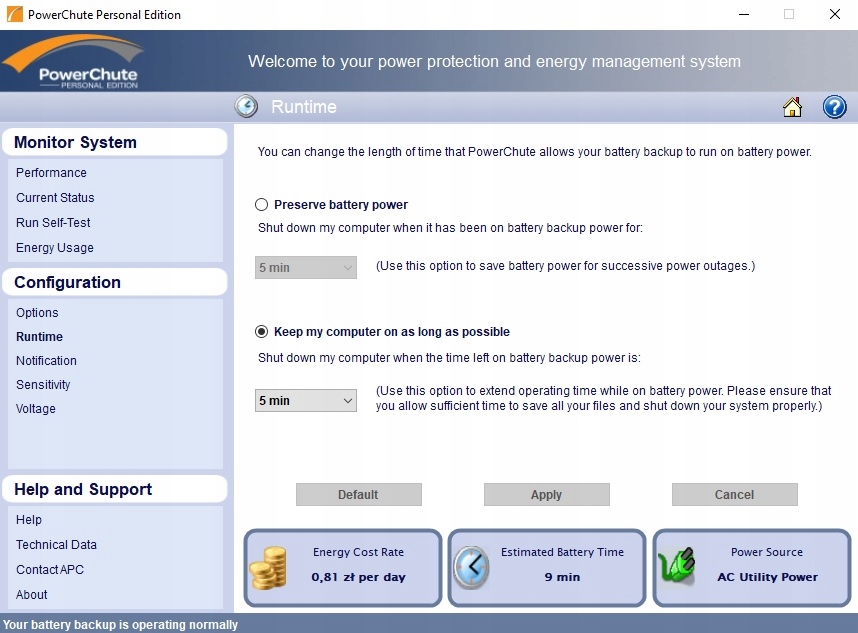858x633 pixels.
Task: Click the Power Source panel
Action: click(x=752, y=568)
